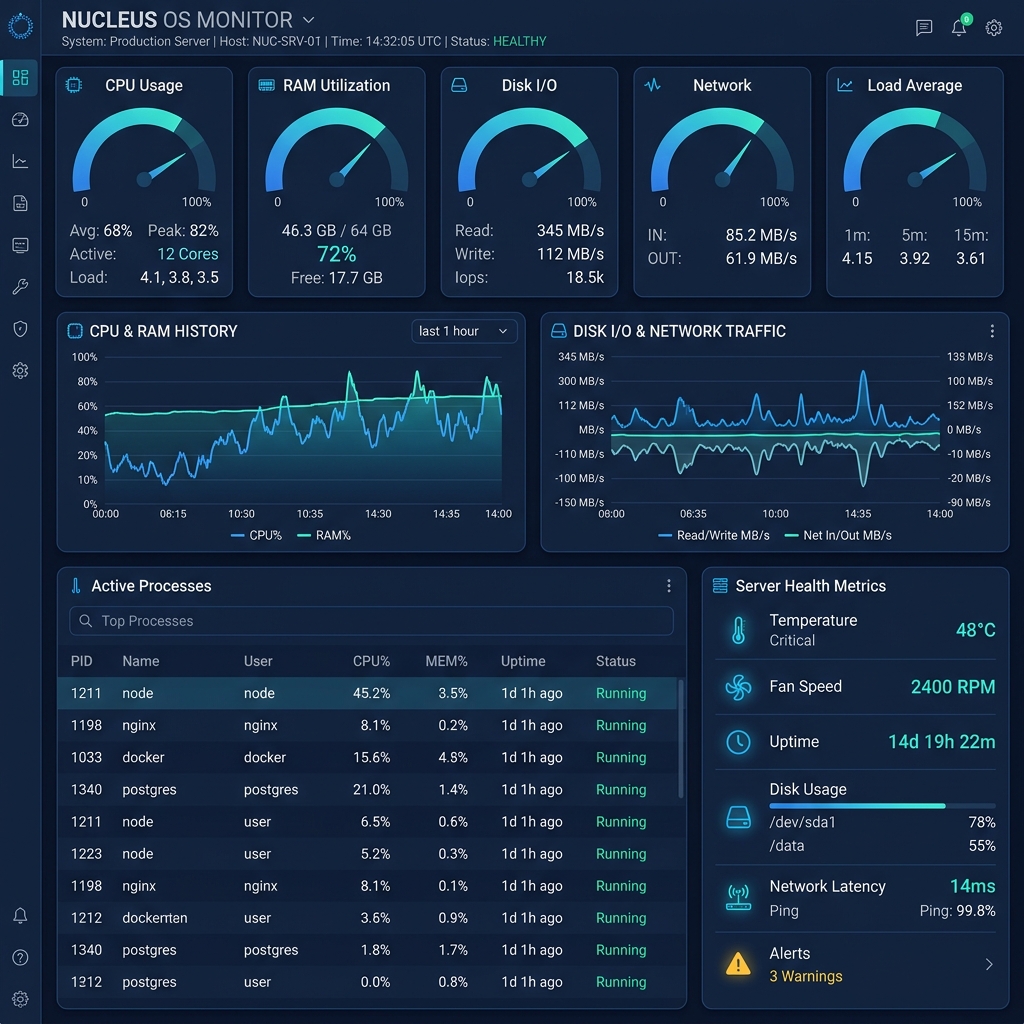Toggle Read/Write MB/s legend series
This screenshot has width=1024, height=1024.
coord(714,535)
